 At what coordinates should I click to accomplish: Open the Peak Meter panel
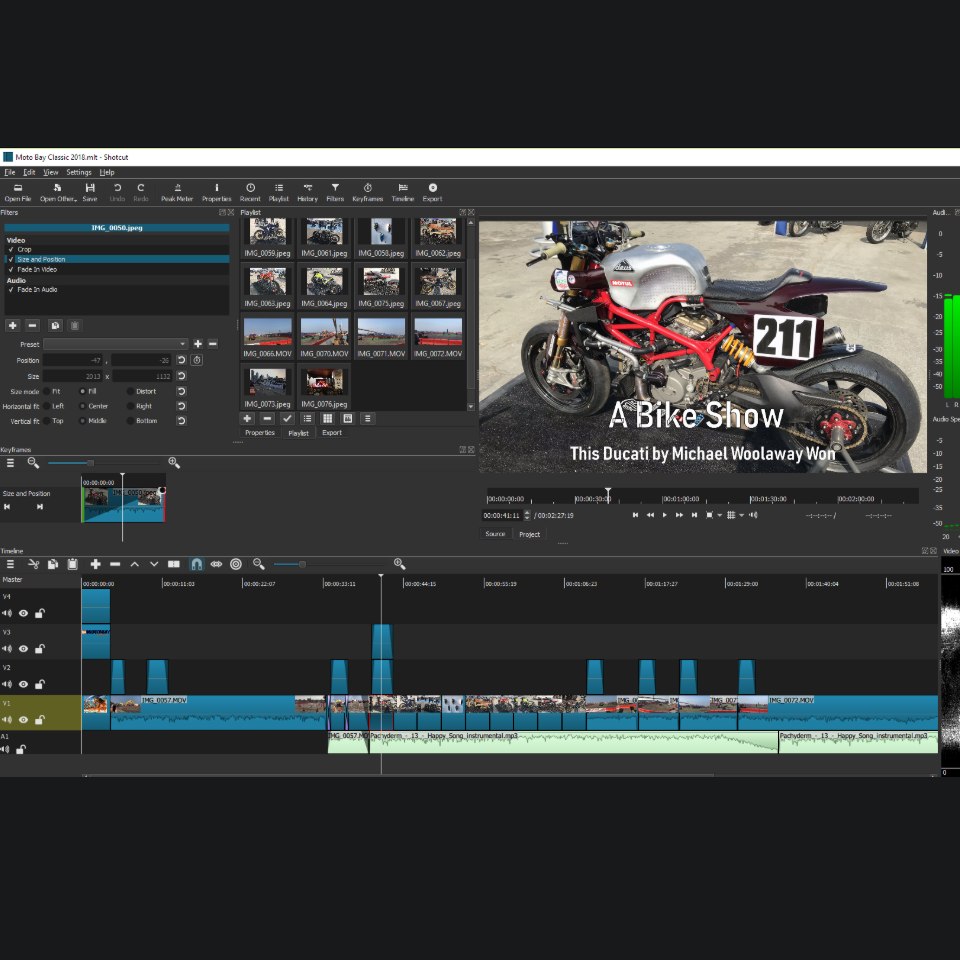(177, 192)
